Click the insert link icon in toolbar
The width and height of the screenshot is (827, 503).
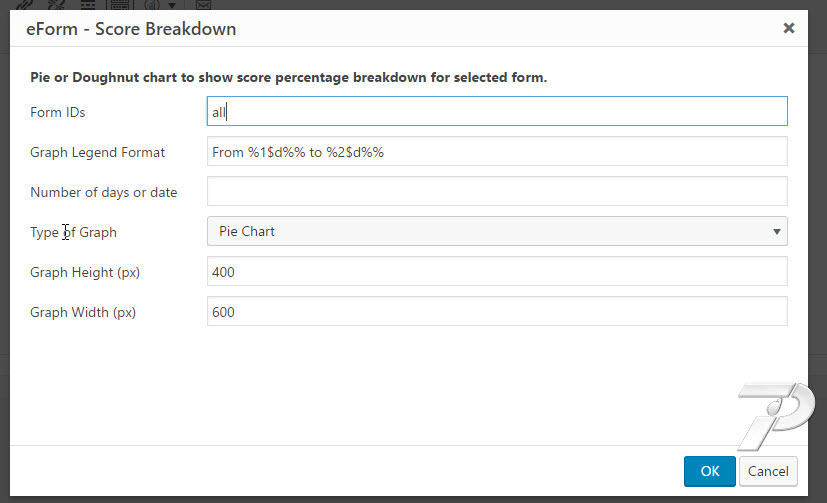[24, 4]
